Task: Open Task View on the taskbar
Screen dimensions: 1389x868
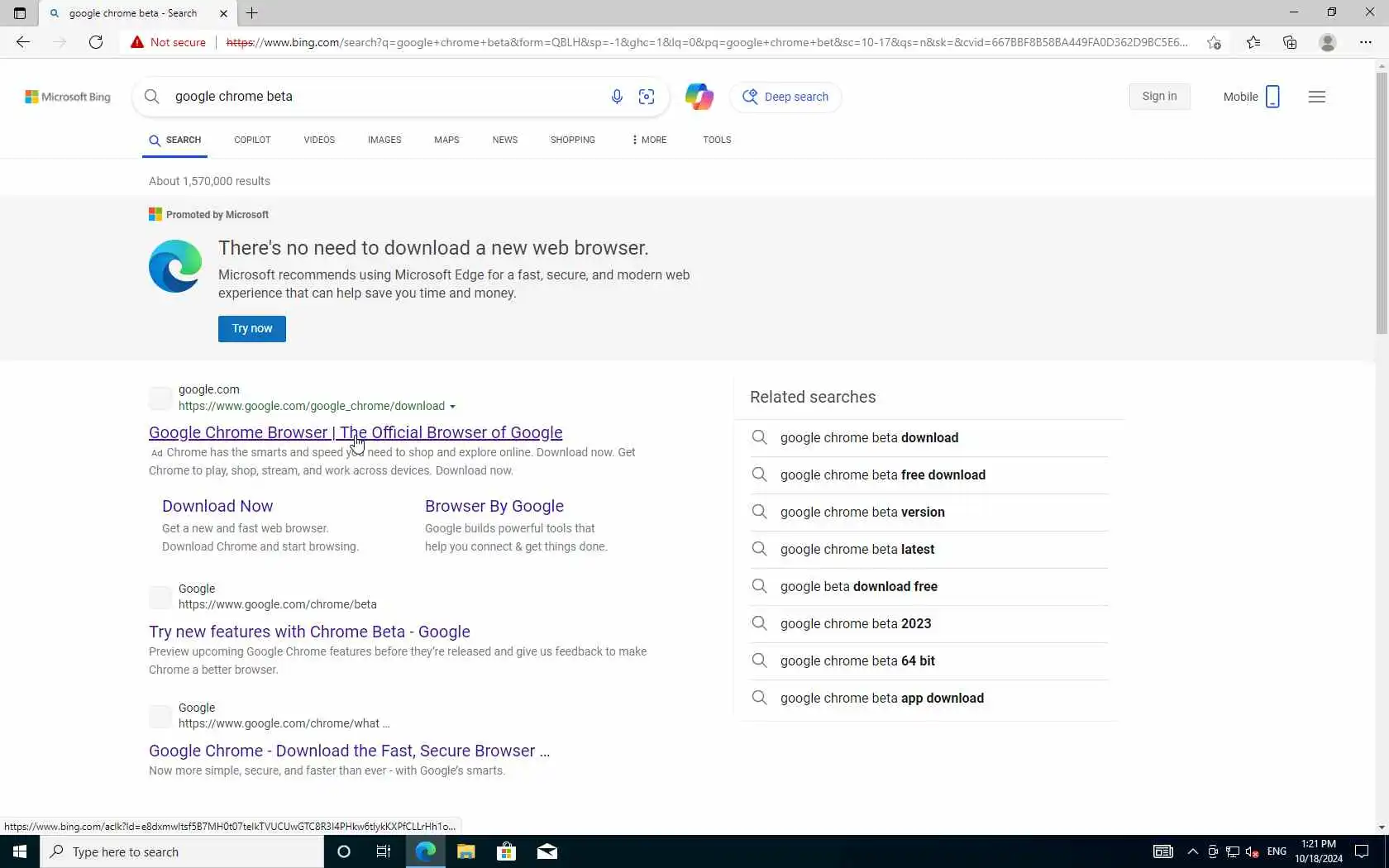Action: [384, 851]
